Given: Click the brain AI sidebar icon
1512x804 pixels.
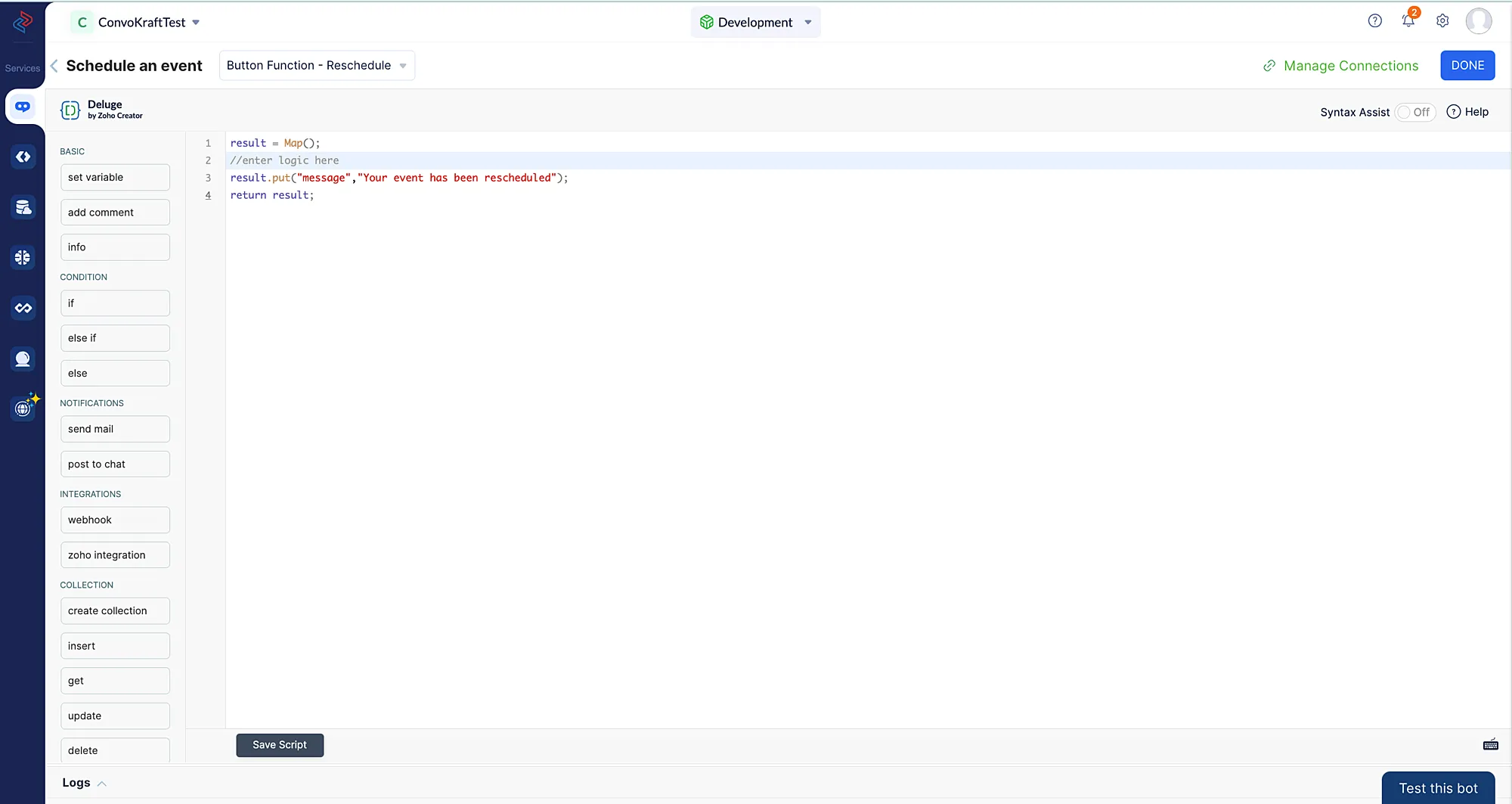Looking at the screenshot, I should point(23,258).
